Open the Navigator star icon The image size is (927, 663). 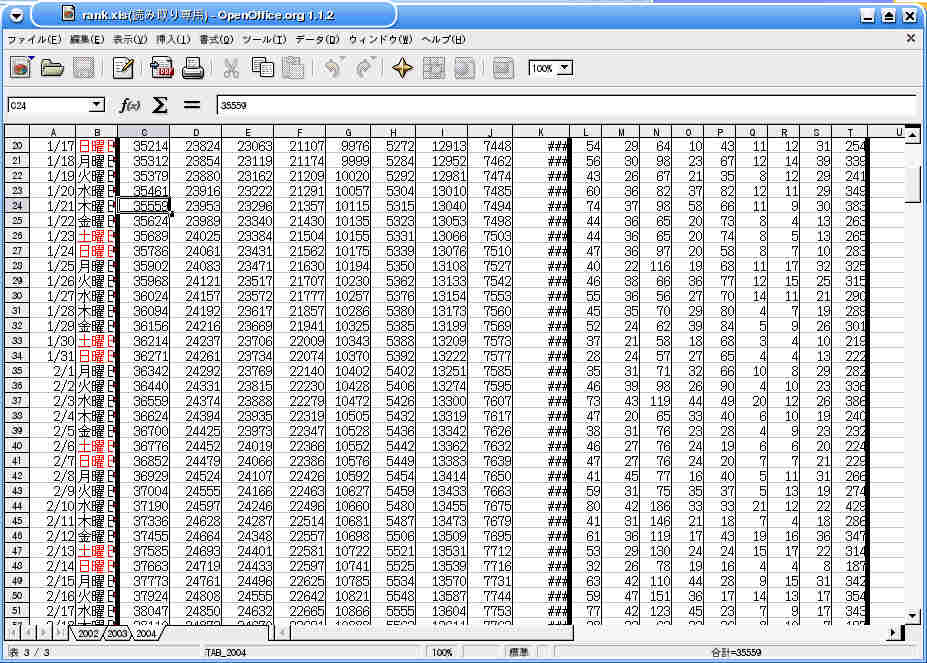click(x=403, y=68)
